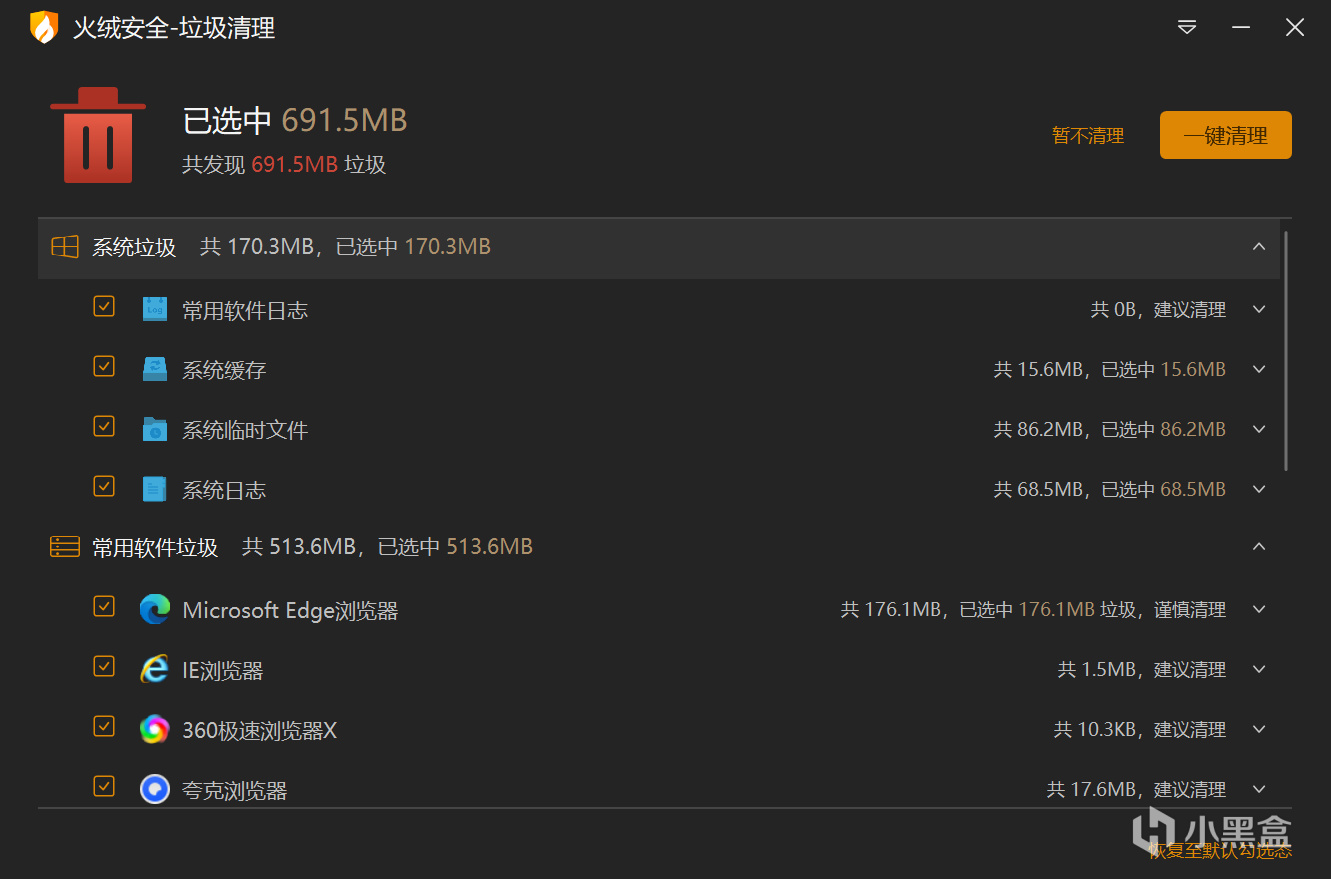The width and height of the screenshot is (1331, 879).
Task: Uncheck the 系统缓存 checkbox
Action: point(104,367)
